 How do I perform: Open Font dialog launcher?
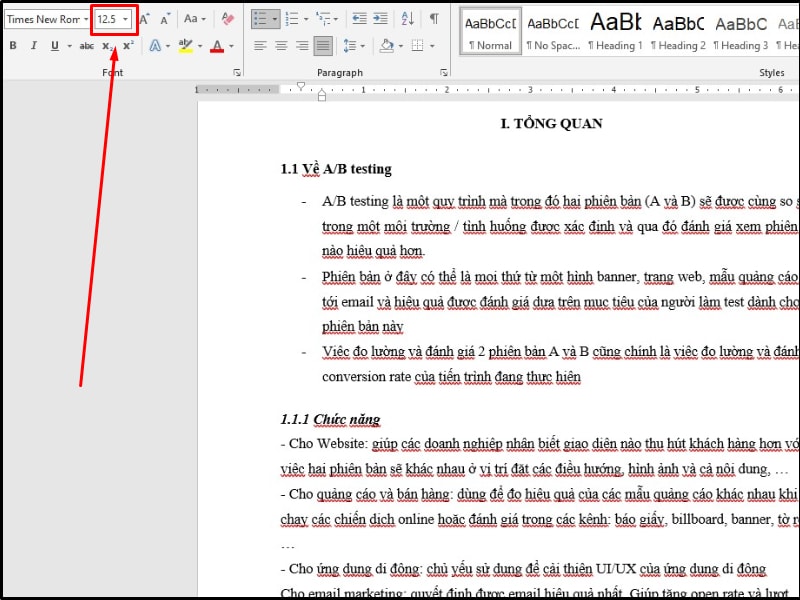coord(237,72)
